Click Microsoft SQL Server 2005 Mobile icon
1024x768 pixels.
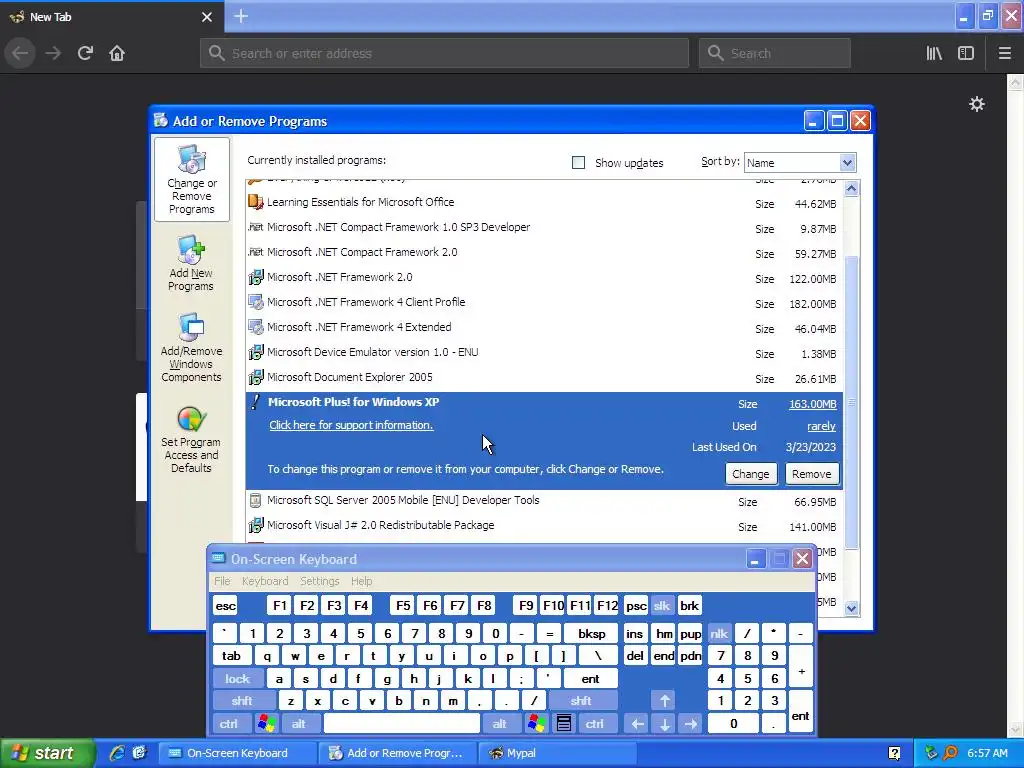[x=255, y=500]
